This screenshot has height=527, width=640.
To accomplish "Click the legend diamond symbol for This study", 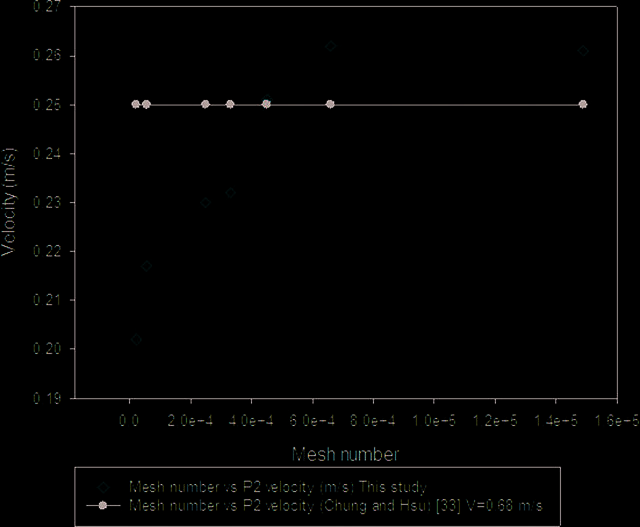I will coord(103,487).
